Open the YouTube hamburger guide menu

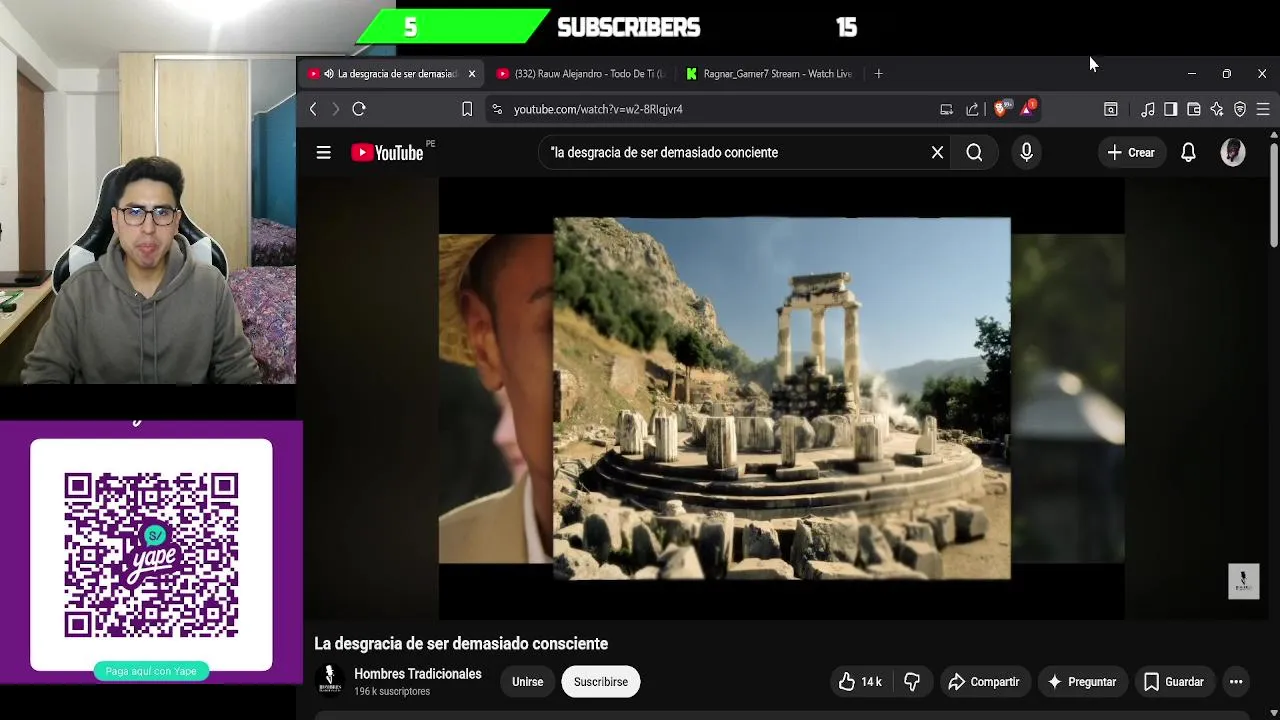click(323, 153)
